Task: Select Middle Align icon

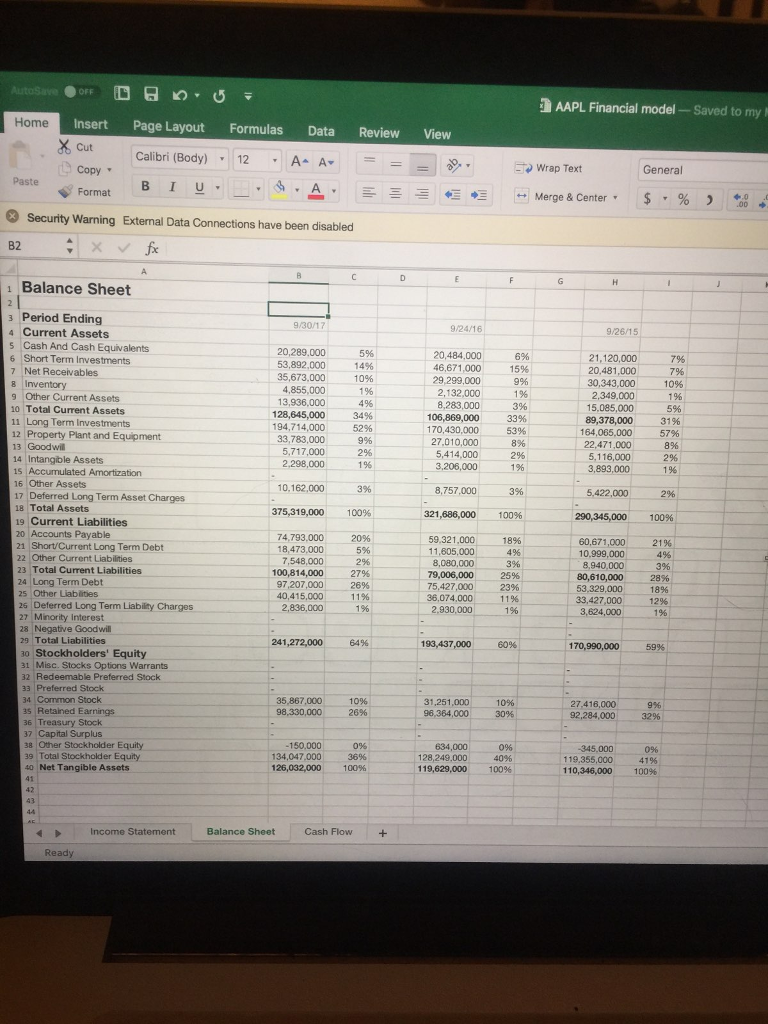Action: coord(395,163)
